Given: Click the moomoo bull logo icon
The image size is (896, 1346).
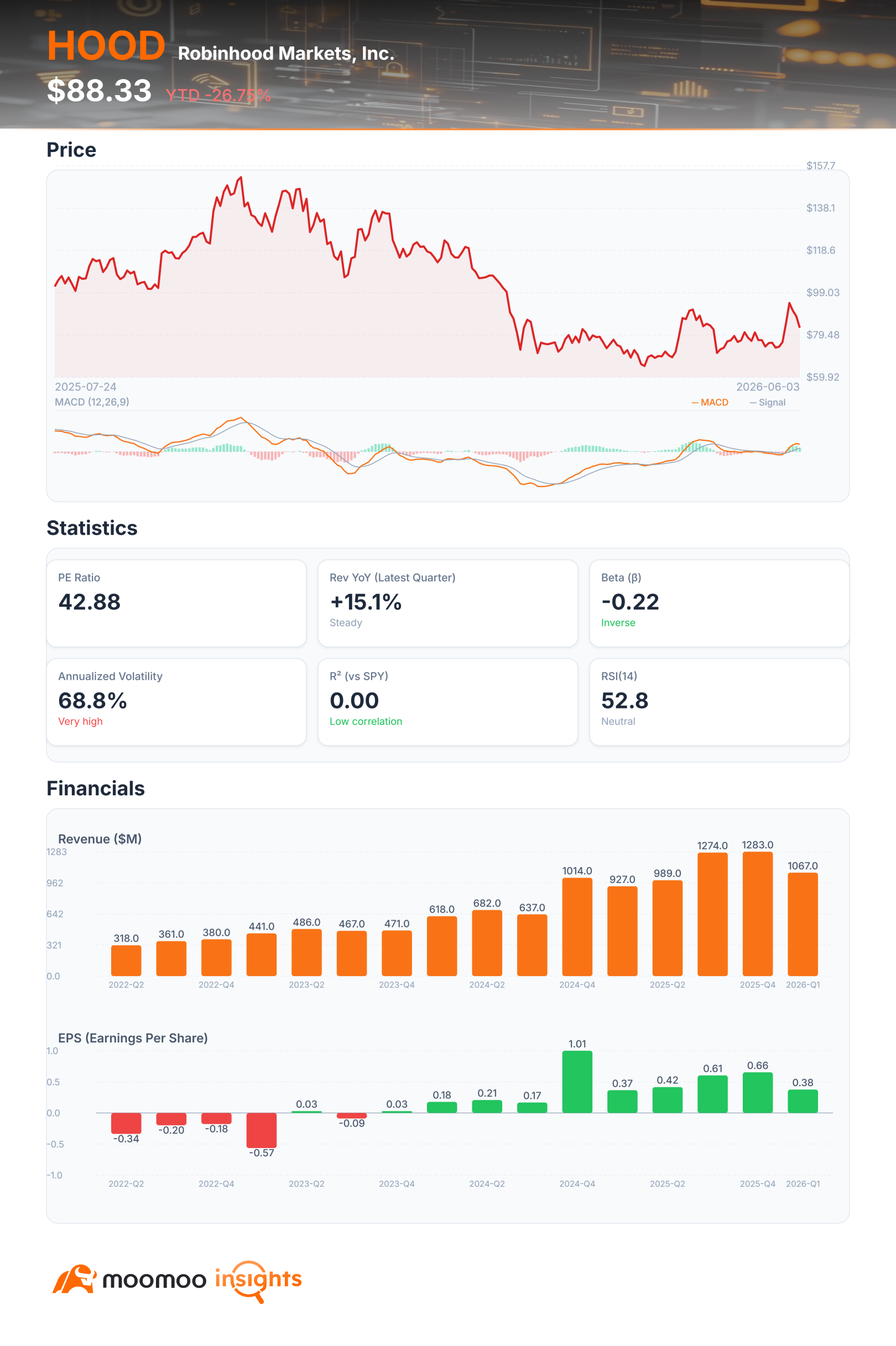Looking at the screenshot, I should point(74,1279).
